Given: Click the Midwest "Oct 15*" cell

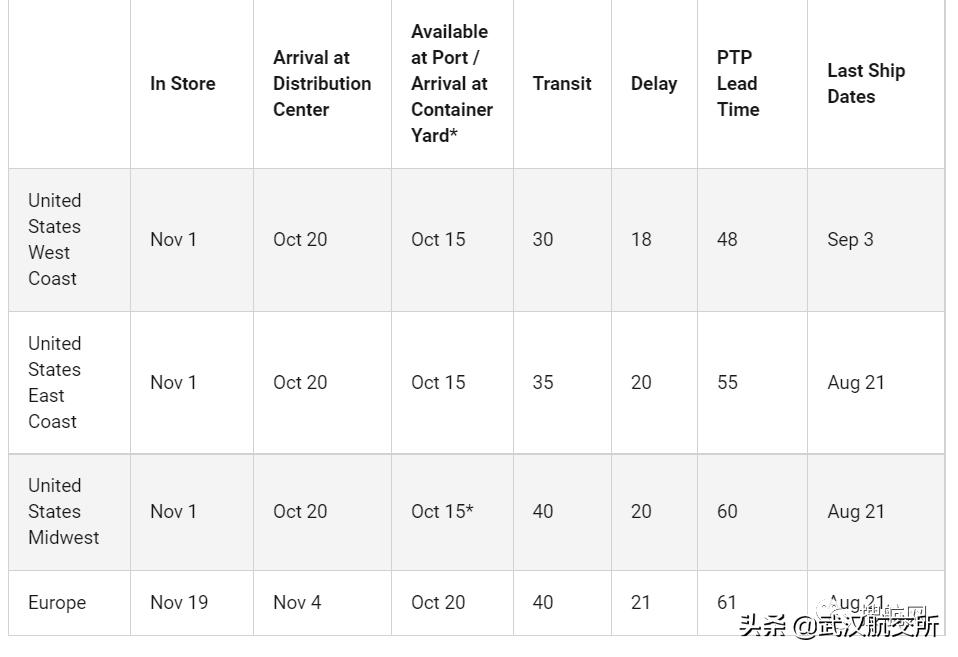Looking at the screenshot, I should pyautogui.click(x=442, y=511).
